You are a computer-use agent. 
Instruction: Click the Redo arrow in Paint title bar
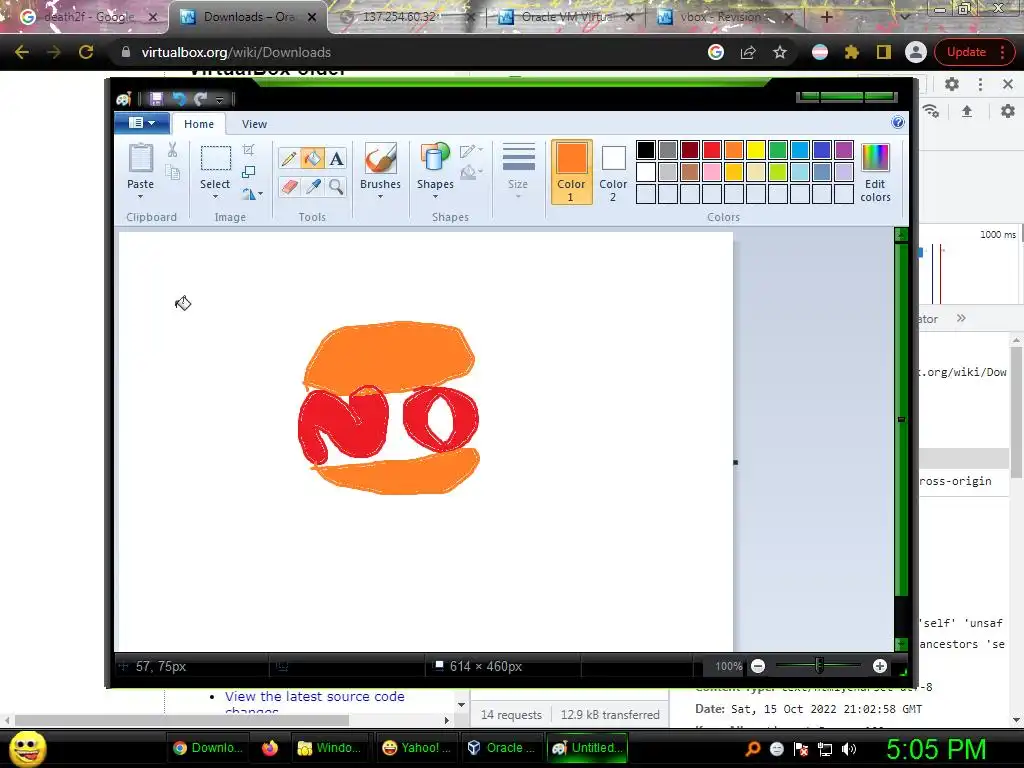click(x=200, y=99)
